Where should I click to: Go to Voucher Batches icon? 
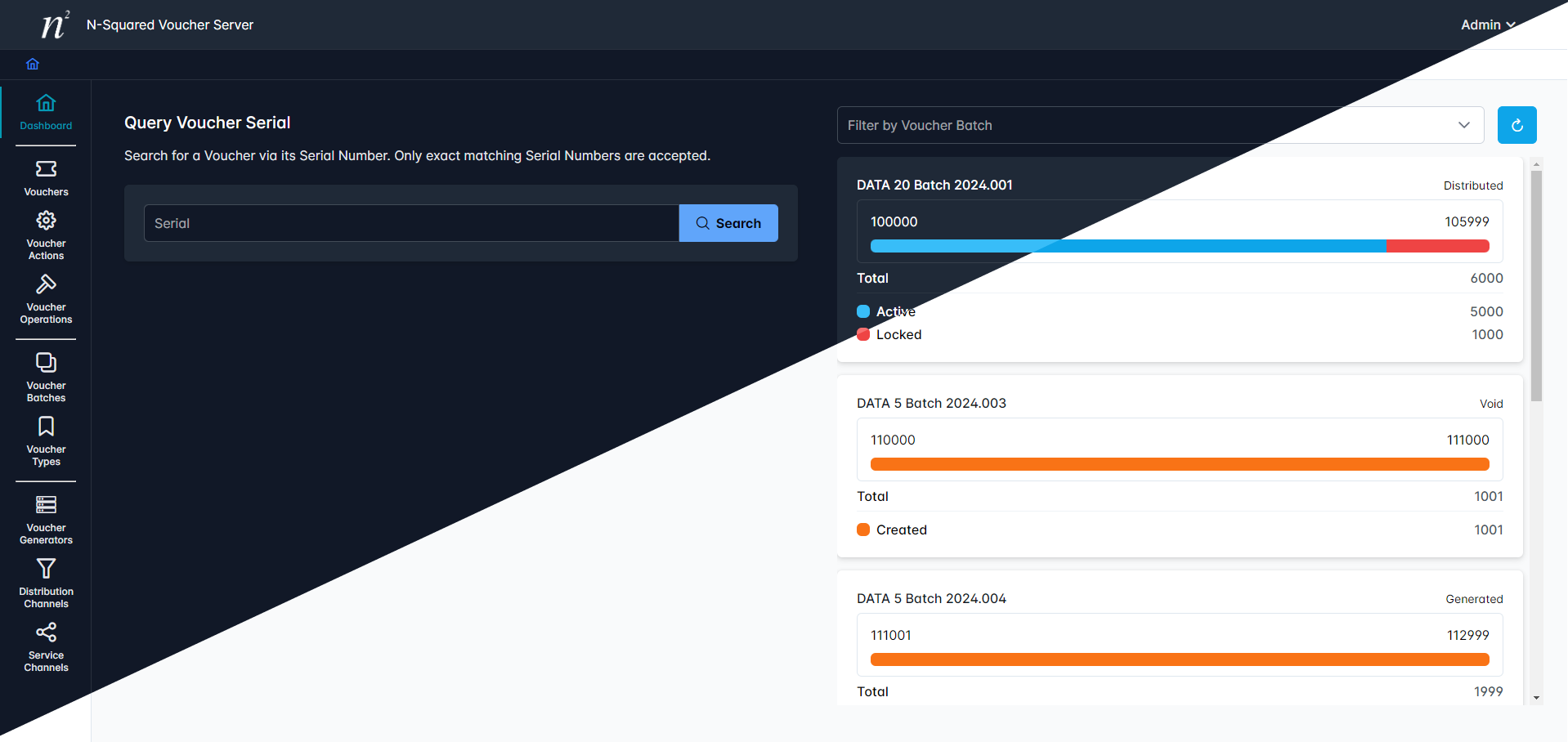(x=46, y=363)
